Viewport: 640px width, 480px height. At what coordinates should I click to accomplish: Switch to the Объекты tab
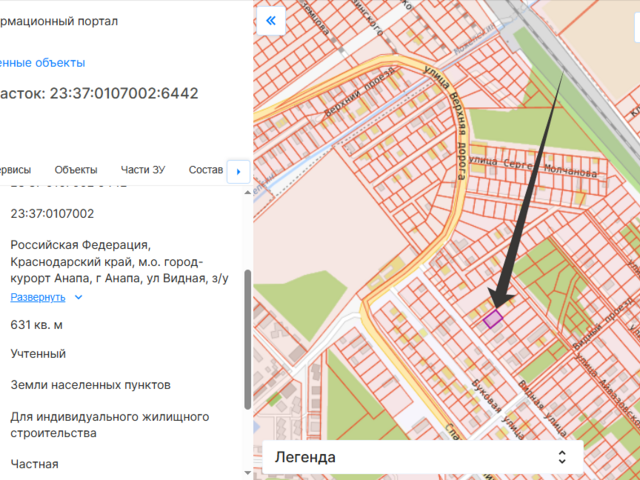click(x=76, y=169)
